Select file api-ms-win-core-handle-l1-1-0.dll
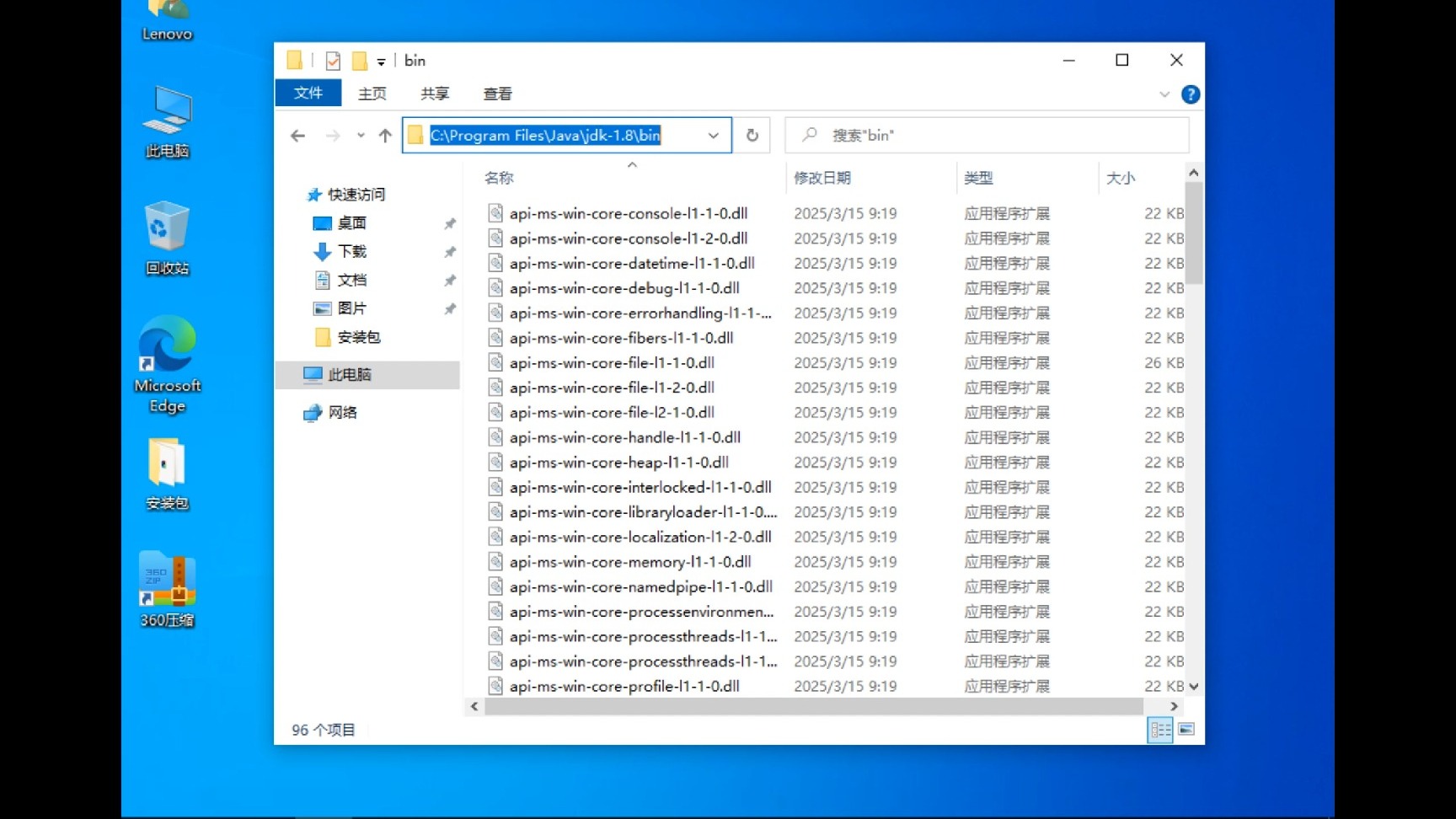The width and height of the screenshot is (1456, 819). tap(625, 437)
